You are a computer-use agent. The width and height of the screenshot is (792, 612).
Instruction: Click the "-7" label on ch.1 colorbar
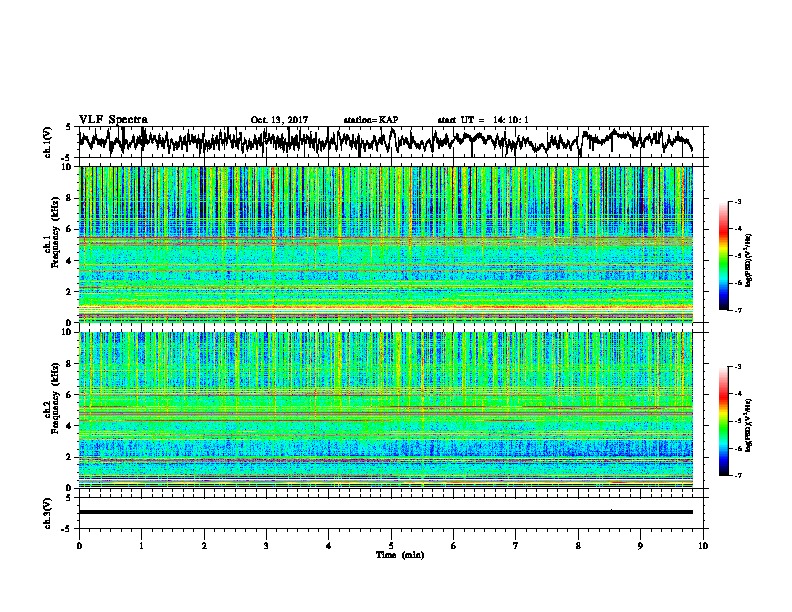[x=738, y=310]
